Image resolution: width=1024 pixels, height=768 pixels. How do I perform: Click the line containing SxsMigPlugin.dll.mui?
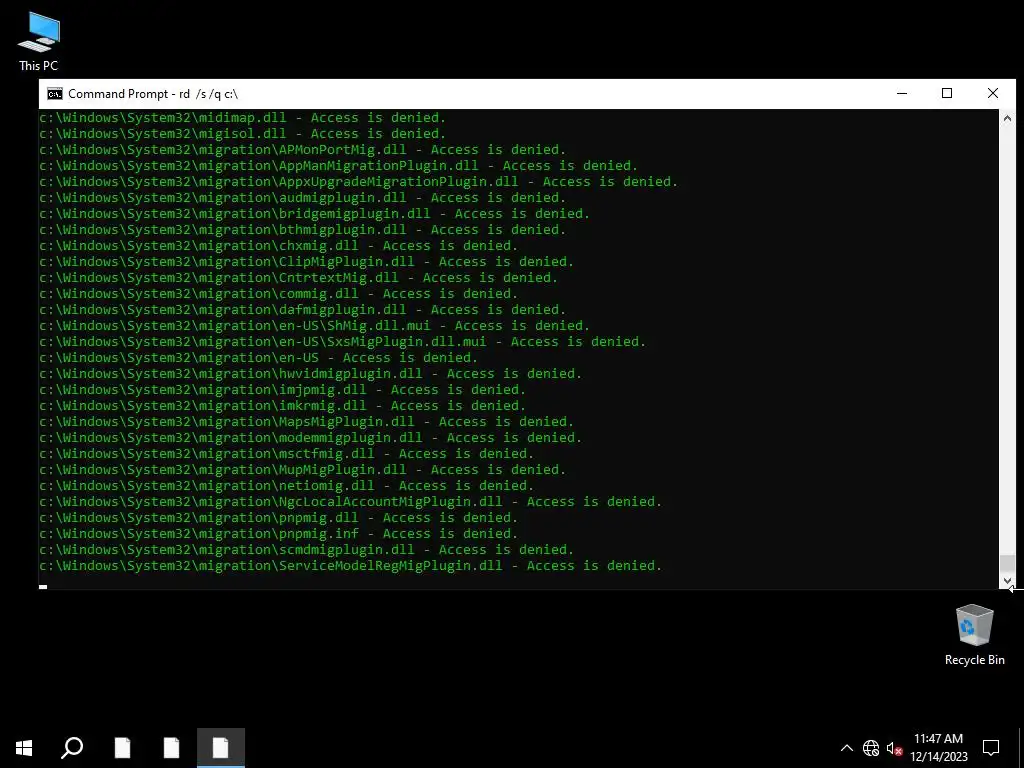[342, 342]
